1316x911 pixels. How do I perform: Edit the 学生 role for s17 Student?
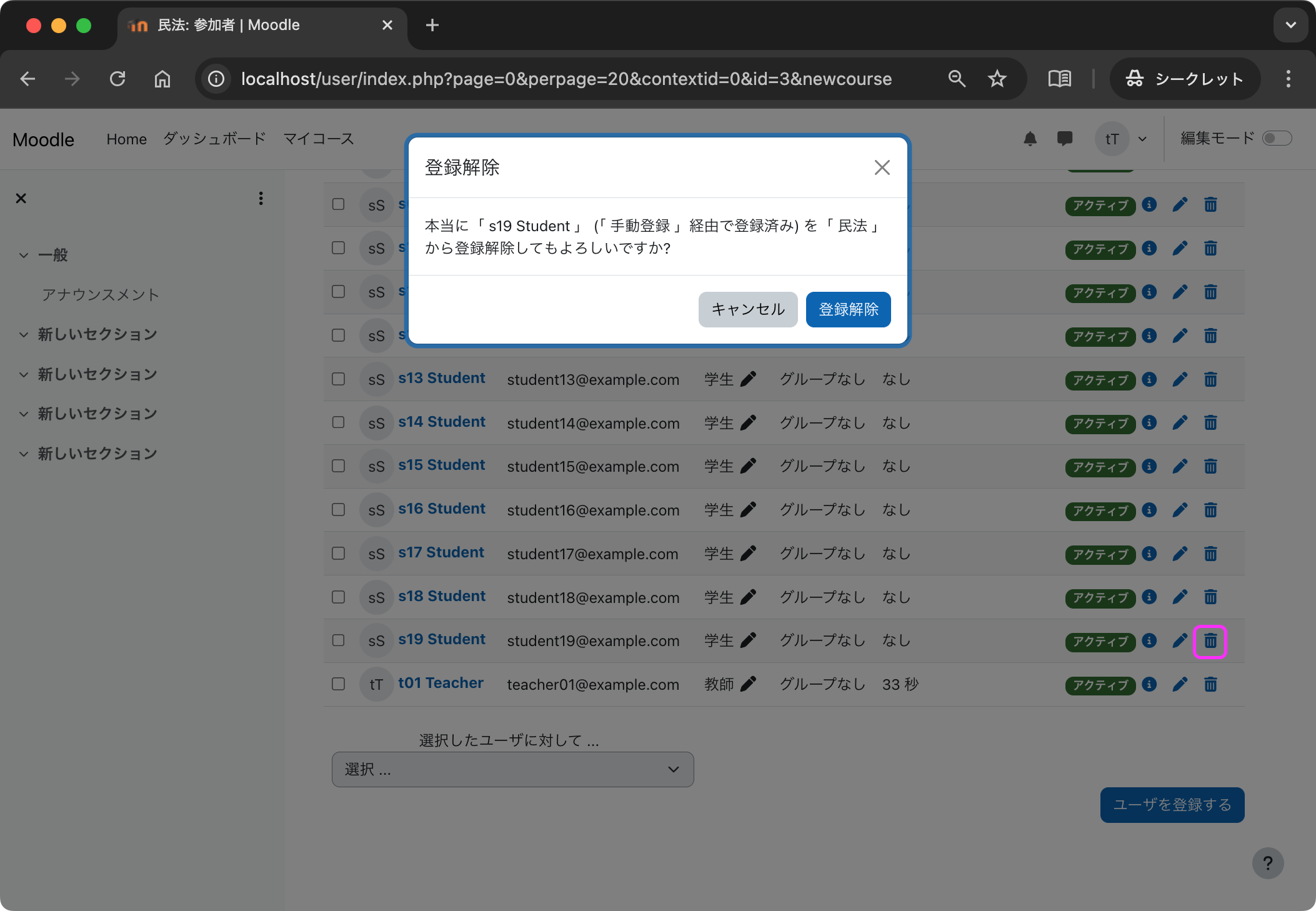click(748, 554)
